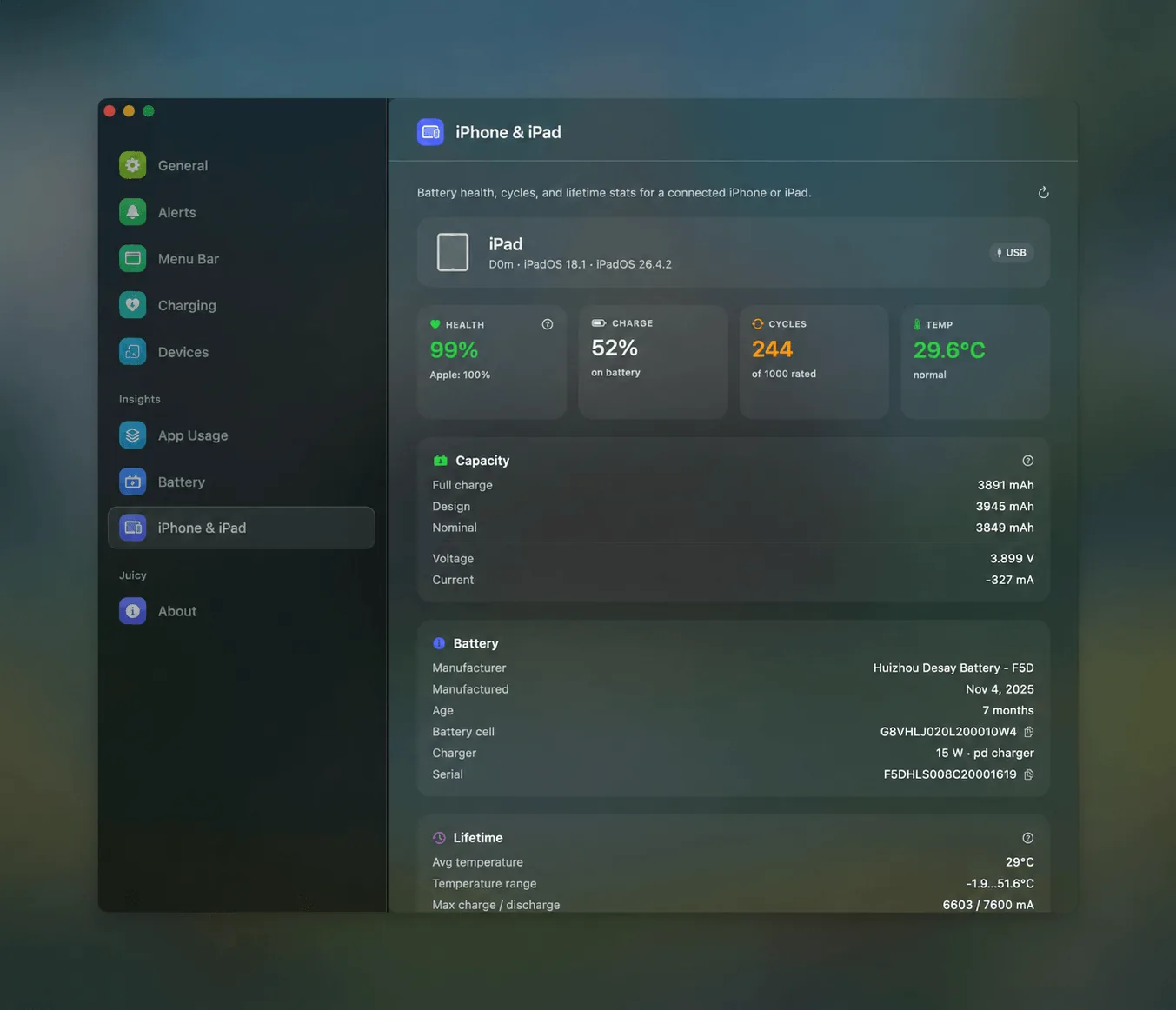Copy the battery Serial number

1029,774
